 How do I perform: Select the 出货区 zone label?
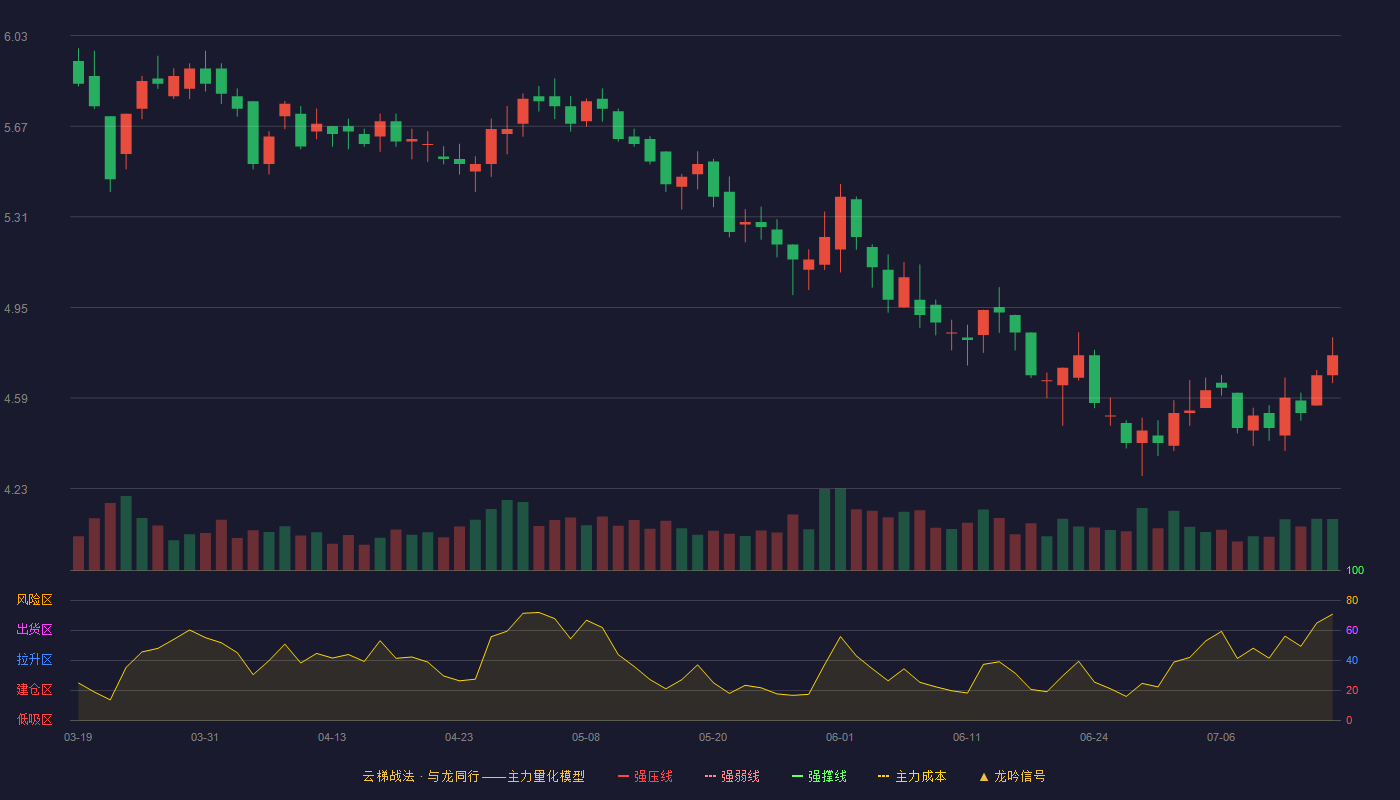pos(35,630)
